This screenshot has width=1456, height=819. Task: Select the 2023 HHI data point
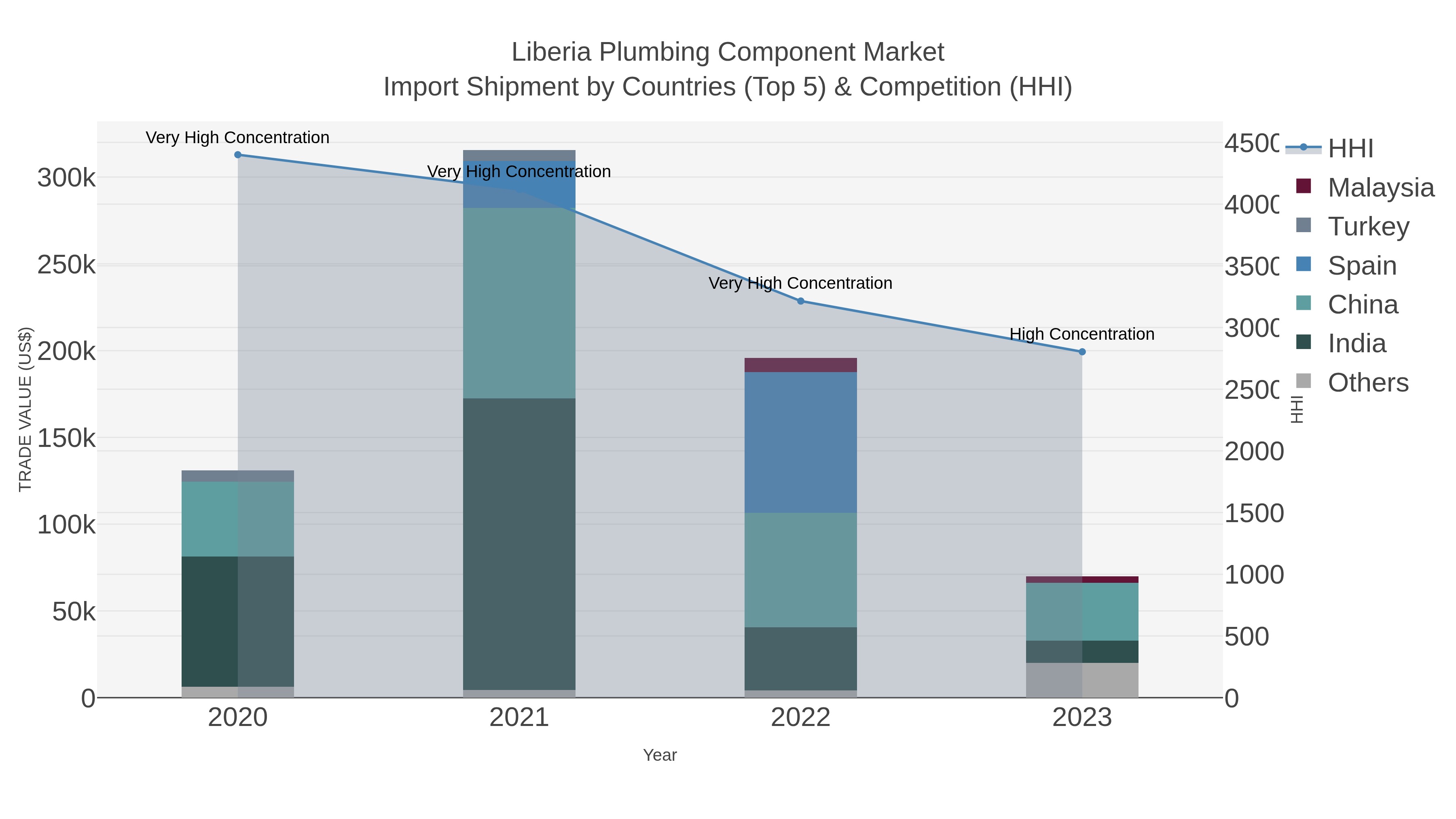point(1082,351)
